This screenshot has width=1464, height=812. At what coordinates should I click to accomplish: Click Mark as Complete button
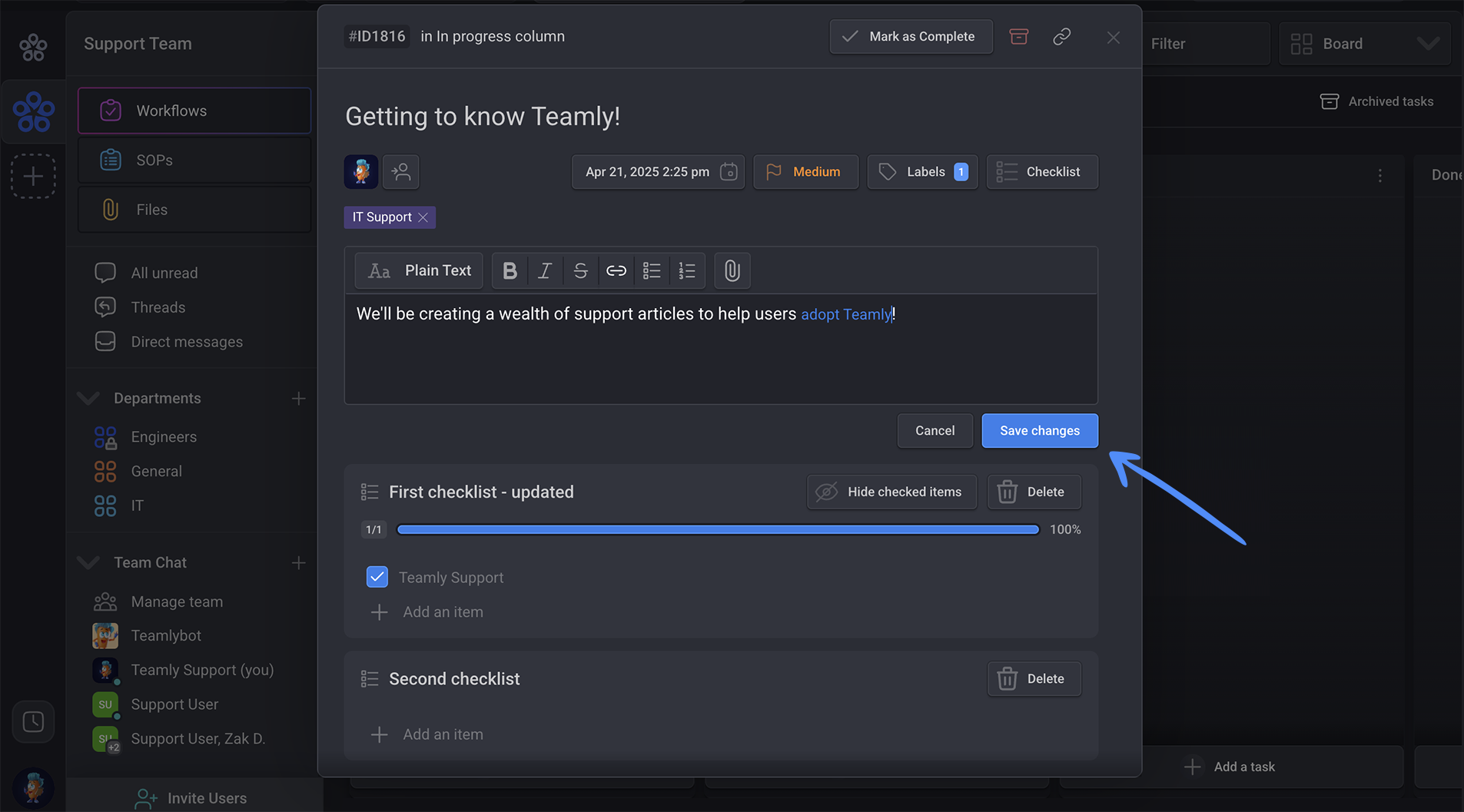click(x=911, y=36)
